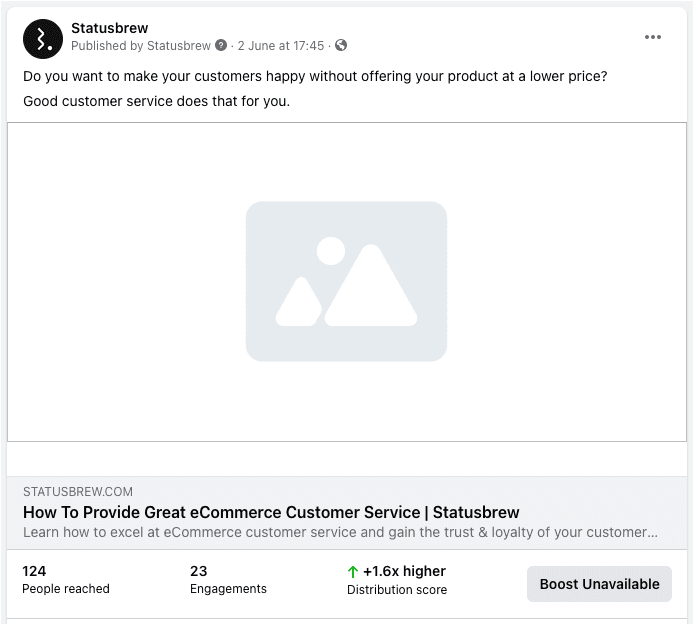Click the post text about happy customers

(315, 76)
